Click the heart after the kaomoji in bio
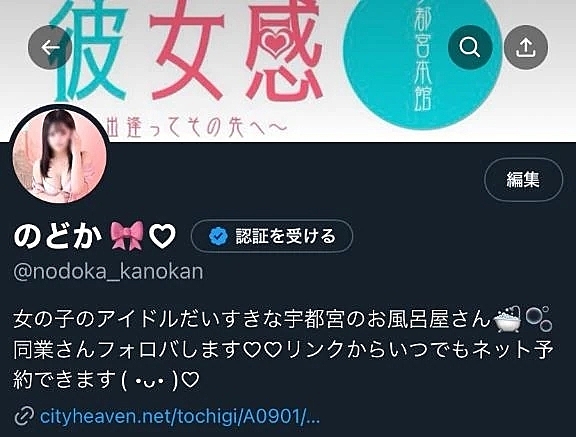Viewport: 576px width, 437px height. [x=191, y=380]
